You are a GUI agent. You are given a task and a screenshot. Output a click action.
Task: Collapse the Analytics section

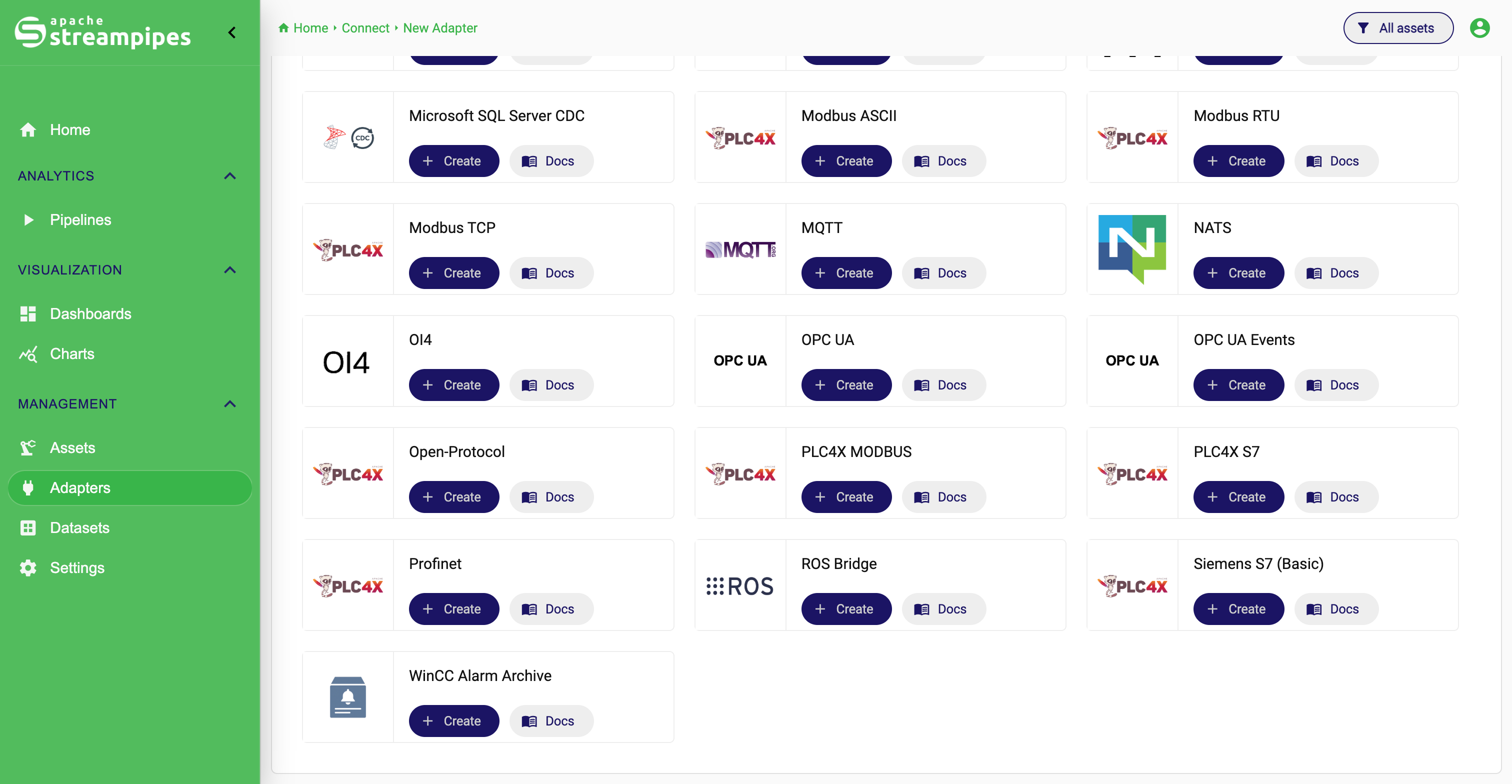230,176
